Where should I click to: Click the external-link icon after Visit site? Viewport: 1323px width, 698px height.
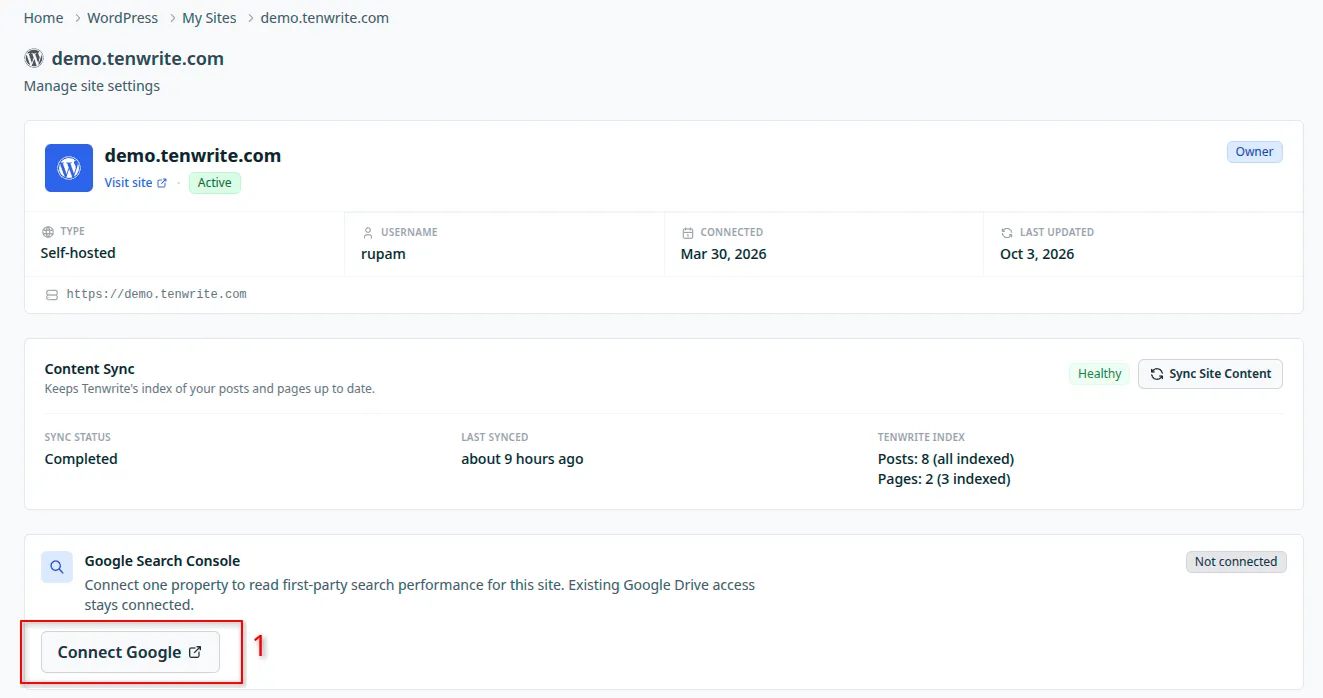point(162,183)
